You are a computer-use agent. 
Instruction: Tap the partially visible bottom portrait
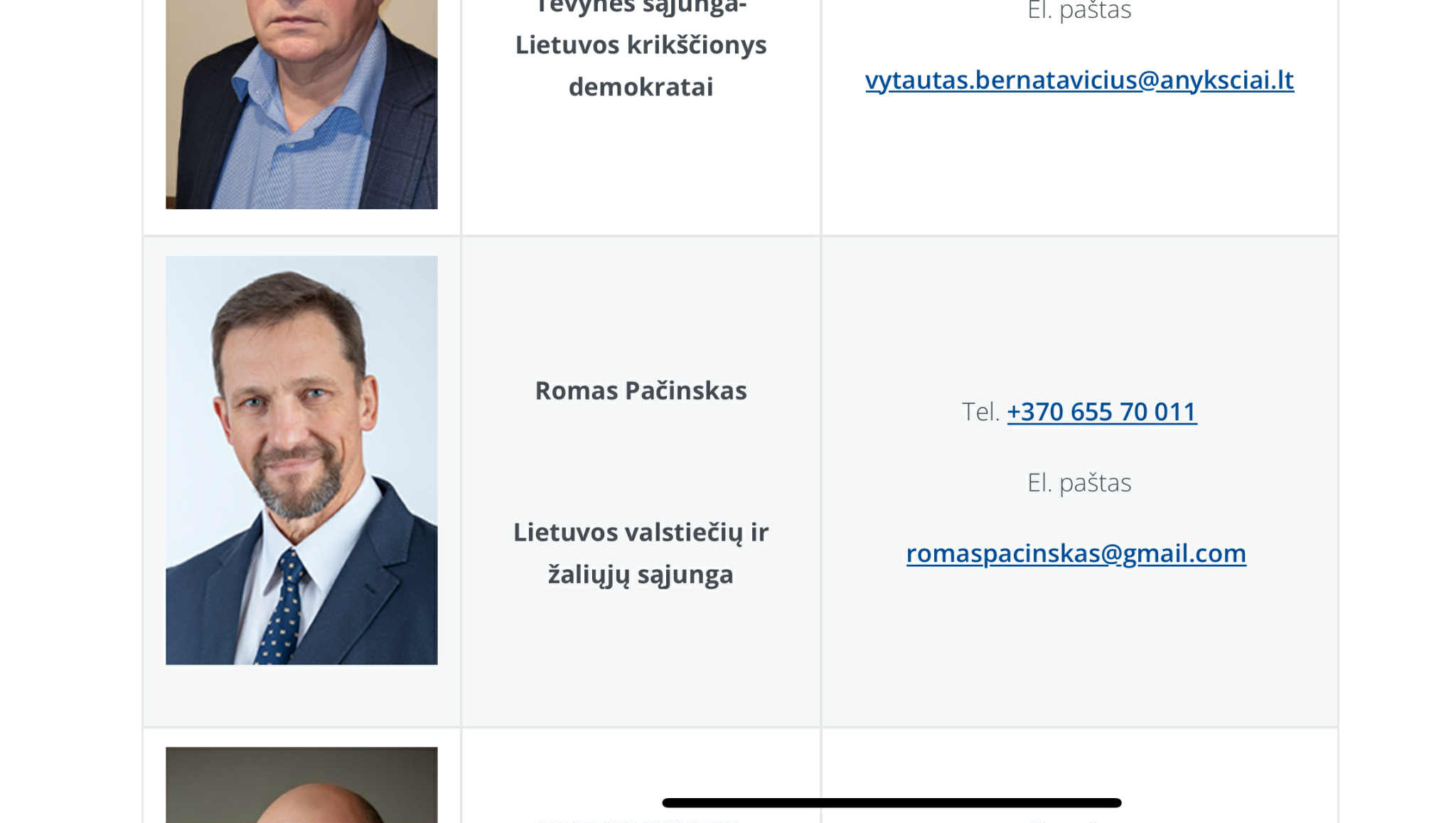click(301, 785)
